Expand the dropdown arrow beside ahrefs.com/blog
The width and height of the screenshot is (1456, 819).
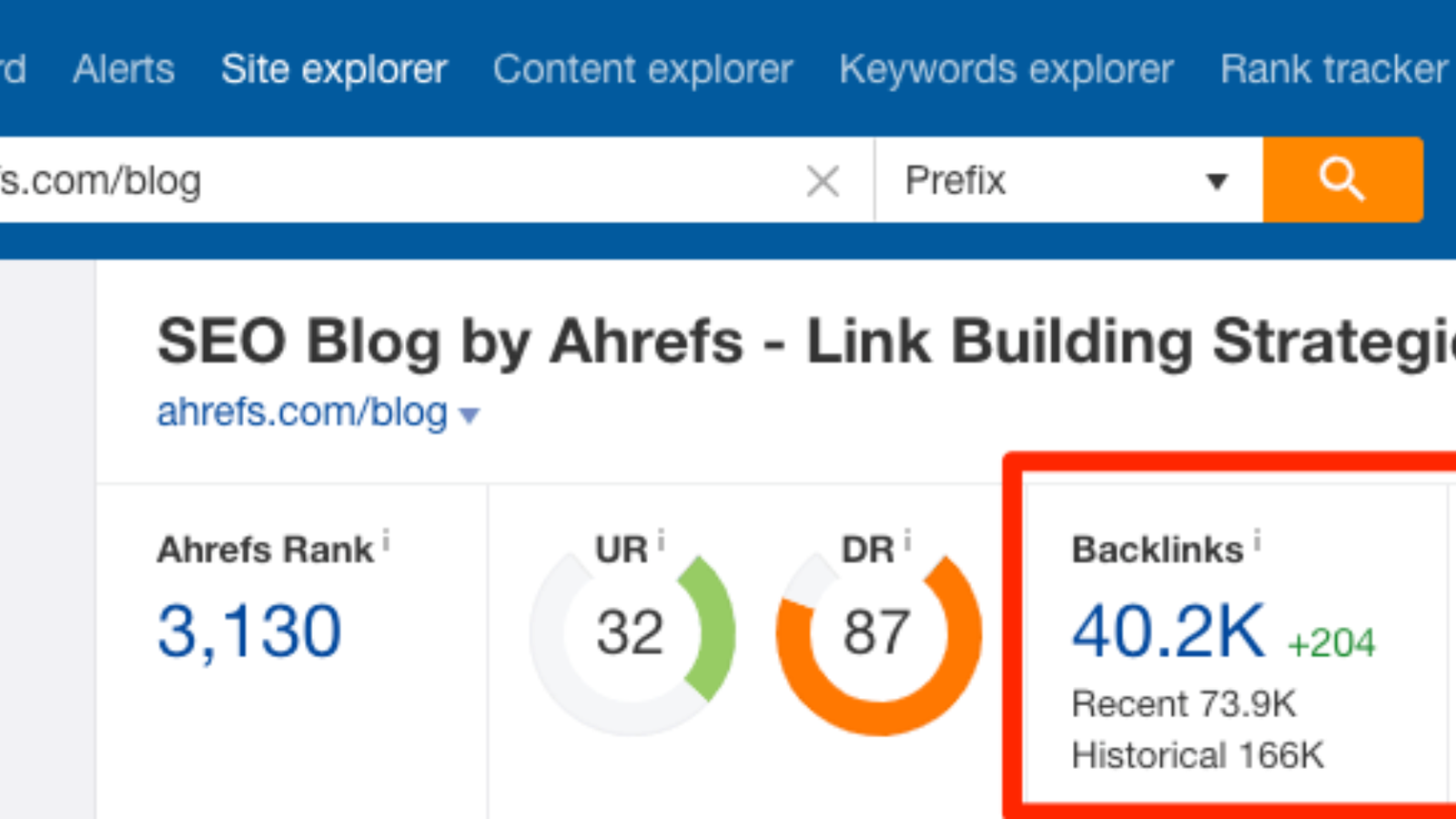coord(470,417)
